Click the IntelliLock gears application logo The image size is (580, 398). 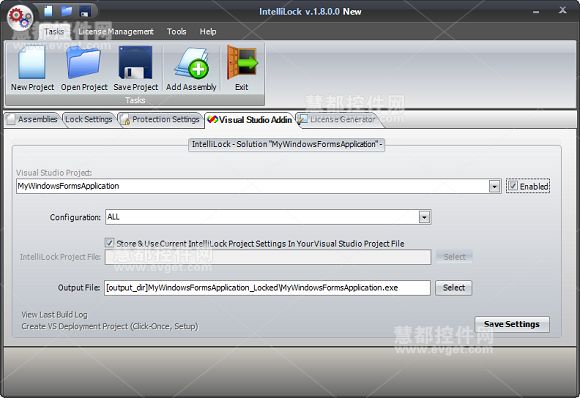point(20,17)
